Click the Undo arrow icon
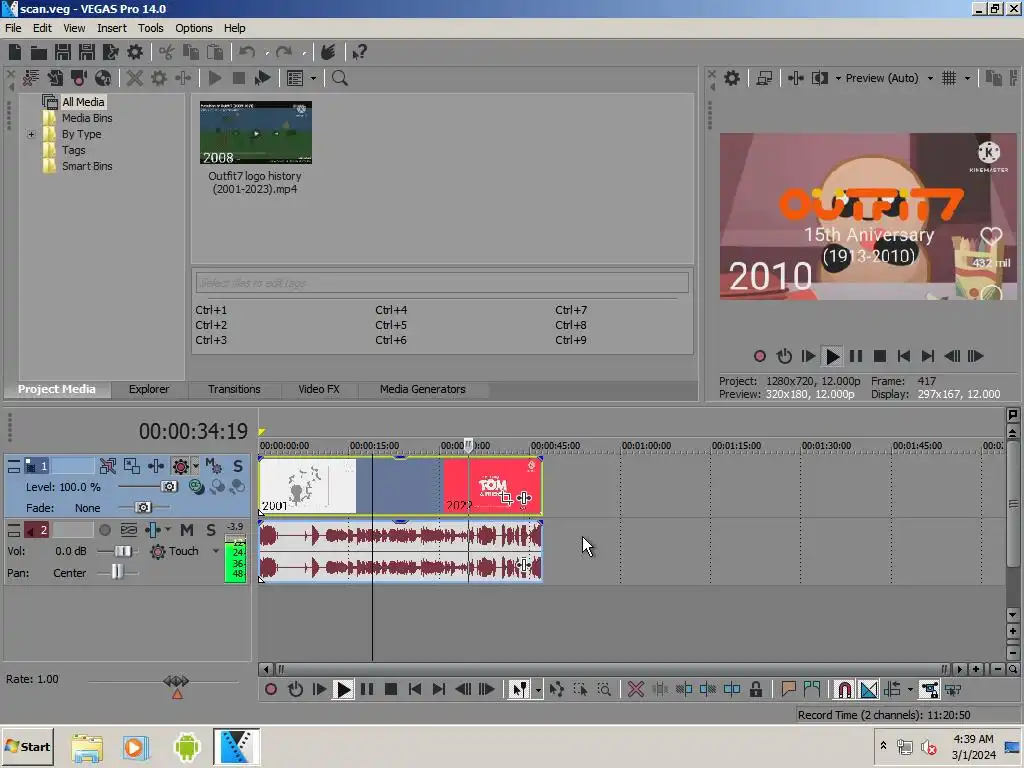The image size is (1024, 768). (x=247, y=52)
